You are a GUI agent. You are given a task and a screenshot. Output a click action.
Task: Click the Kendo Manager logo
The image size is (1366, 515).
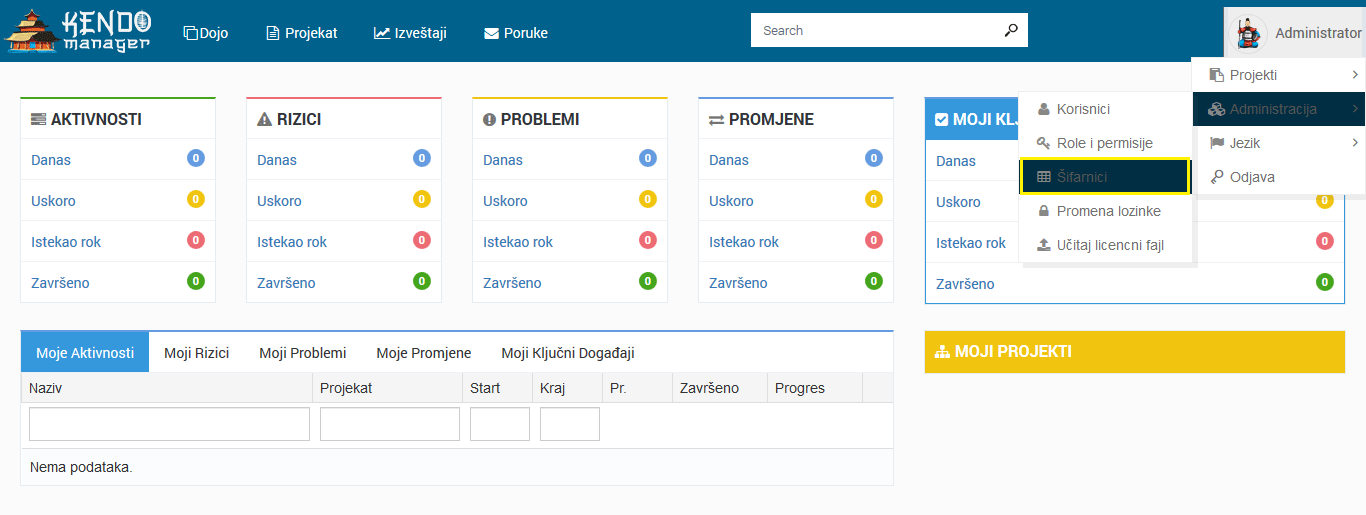click(x=78, y=31)
